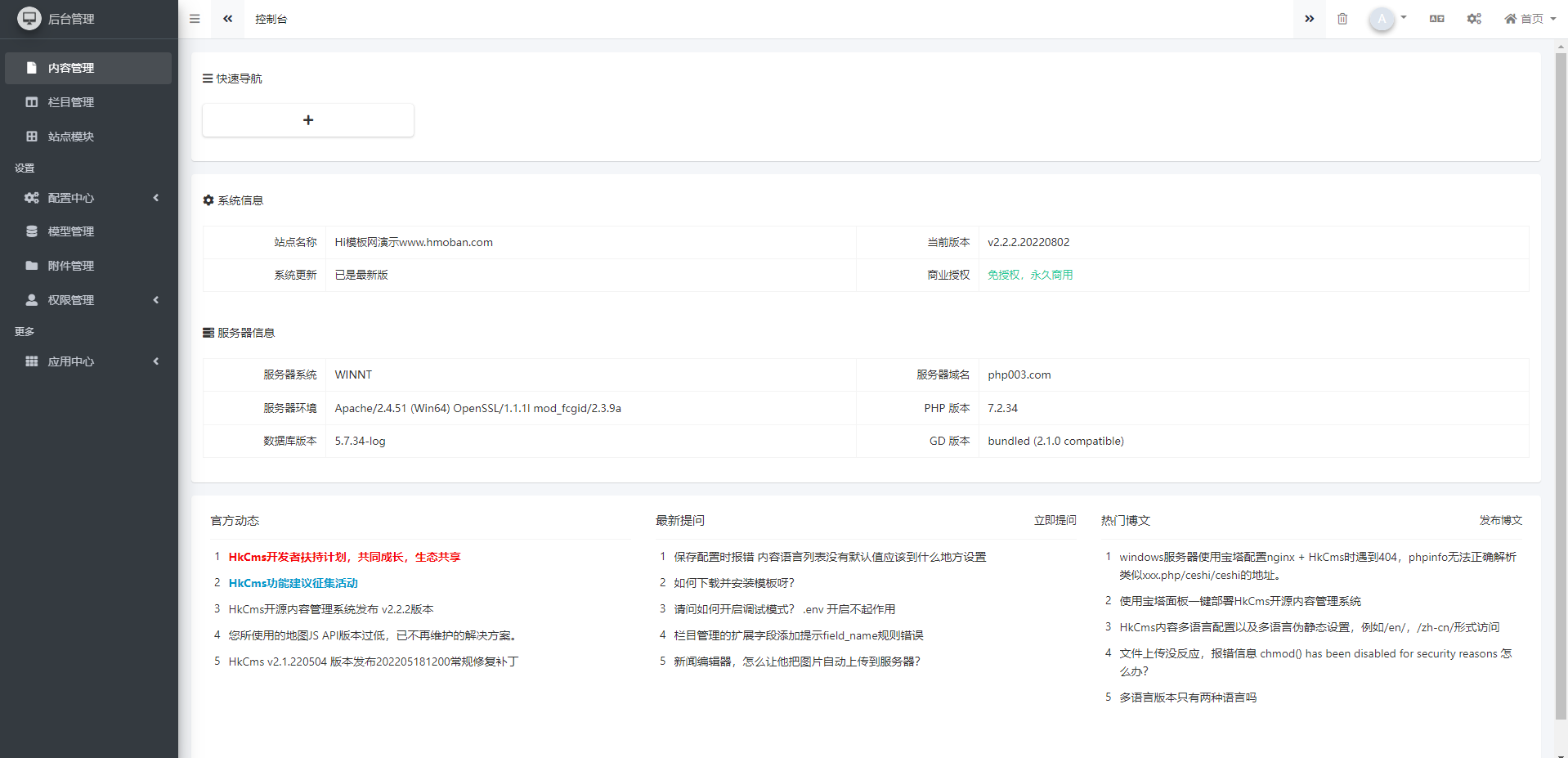Viewport: 1568px width, 758px height.
Task: Click the page vertical scrollbar
Action: pyautogui.click(x=1561, y=384)
